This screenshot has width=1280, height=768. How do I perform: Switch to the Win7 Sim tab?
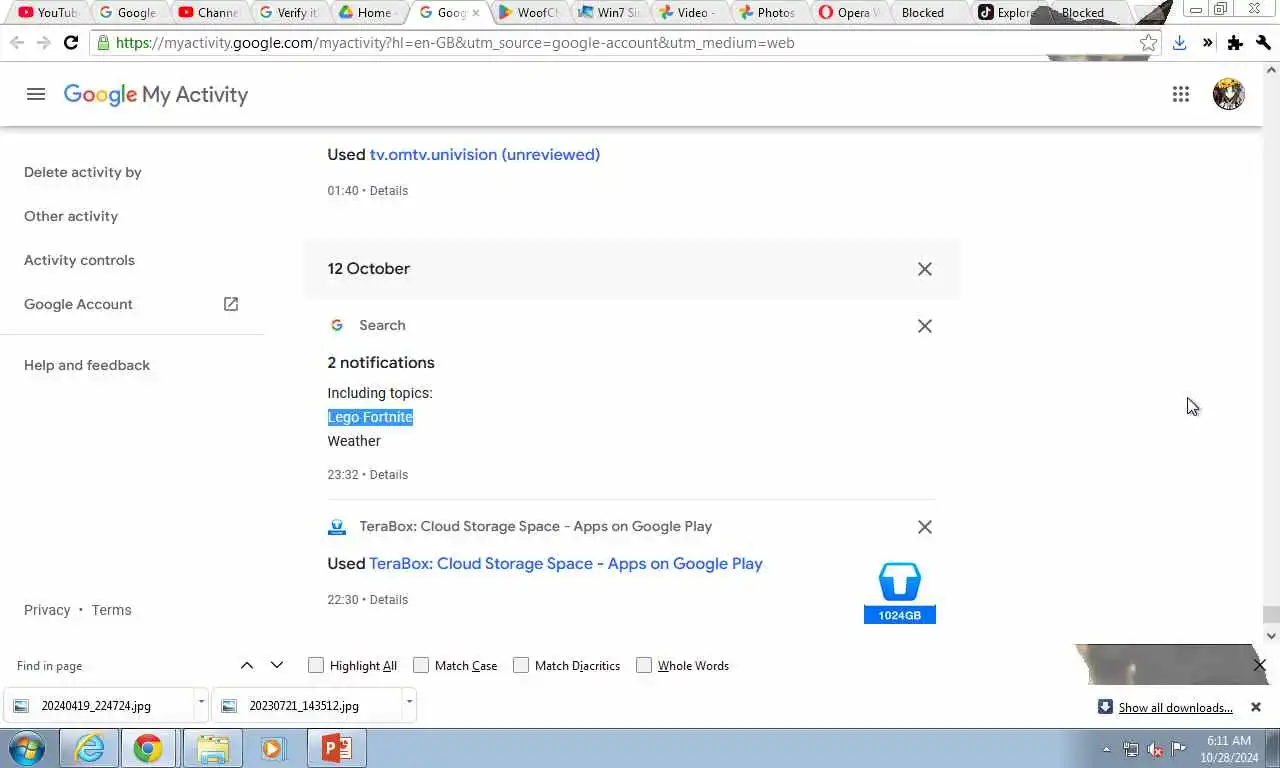click(x=608, y=13)
